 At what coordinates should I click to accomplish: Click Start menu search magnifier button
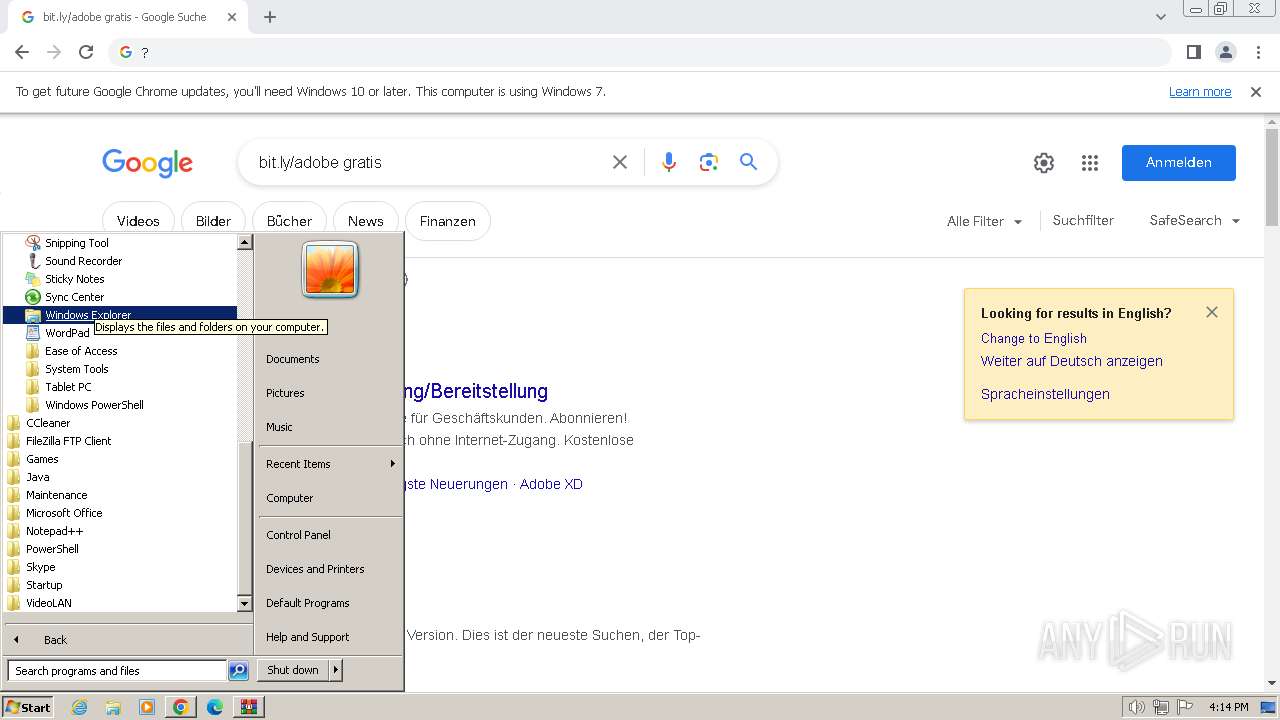(238, 671)
